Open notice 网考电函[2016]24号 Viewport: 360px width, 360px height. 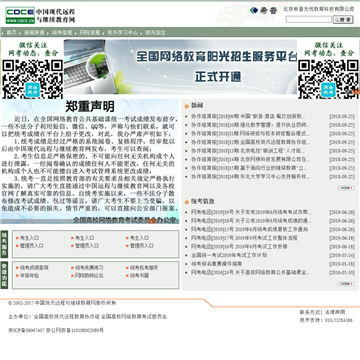(x=250, y=273)
